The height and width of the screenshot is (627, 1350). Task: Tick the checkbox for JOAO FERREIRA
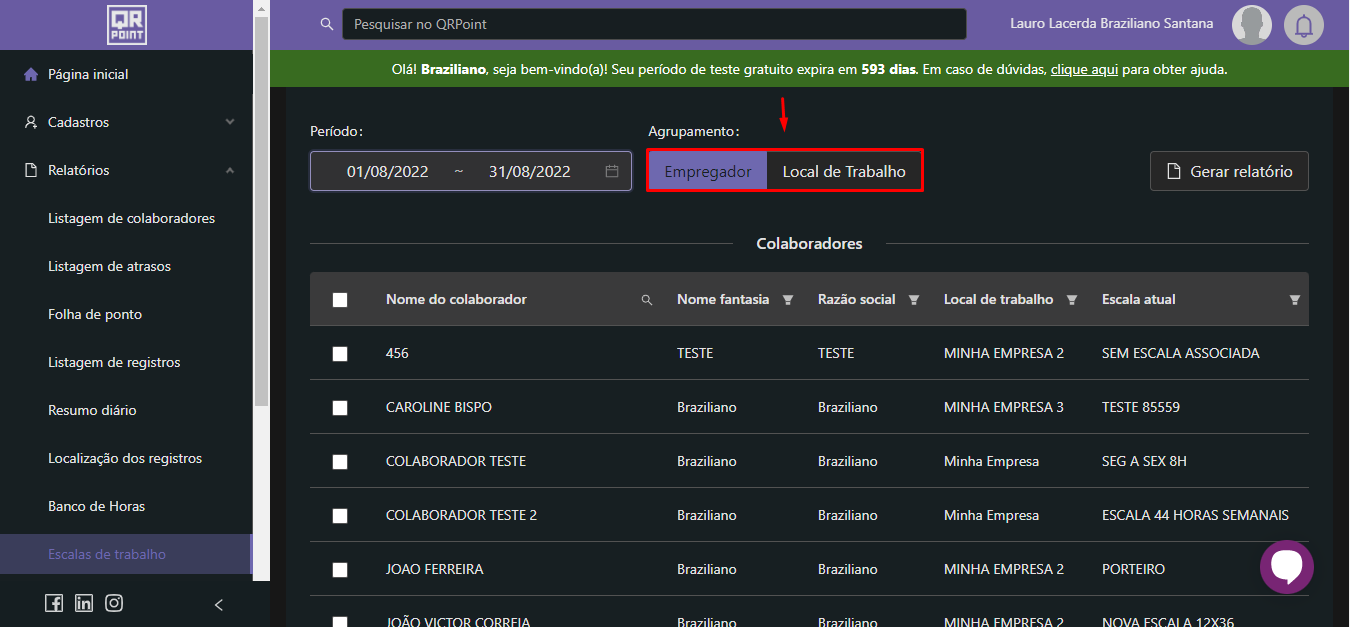click(x=340, y=570)
